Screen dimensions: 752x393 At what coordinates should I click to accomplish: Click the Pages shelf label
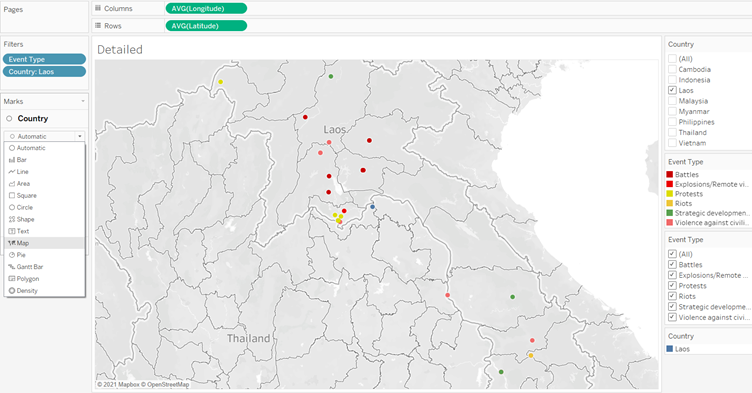pos(13,10)
